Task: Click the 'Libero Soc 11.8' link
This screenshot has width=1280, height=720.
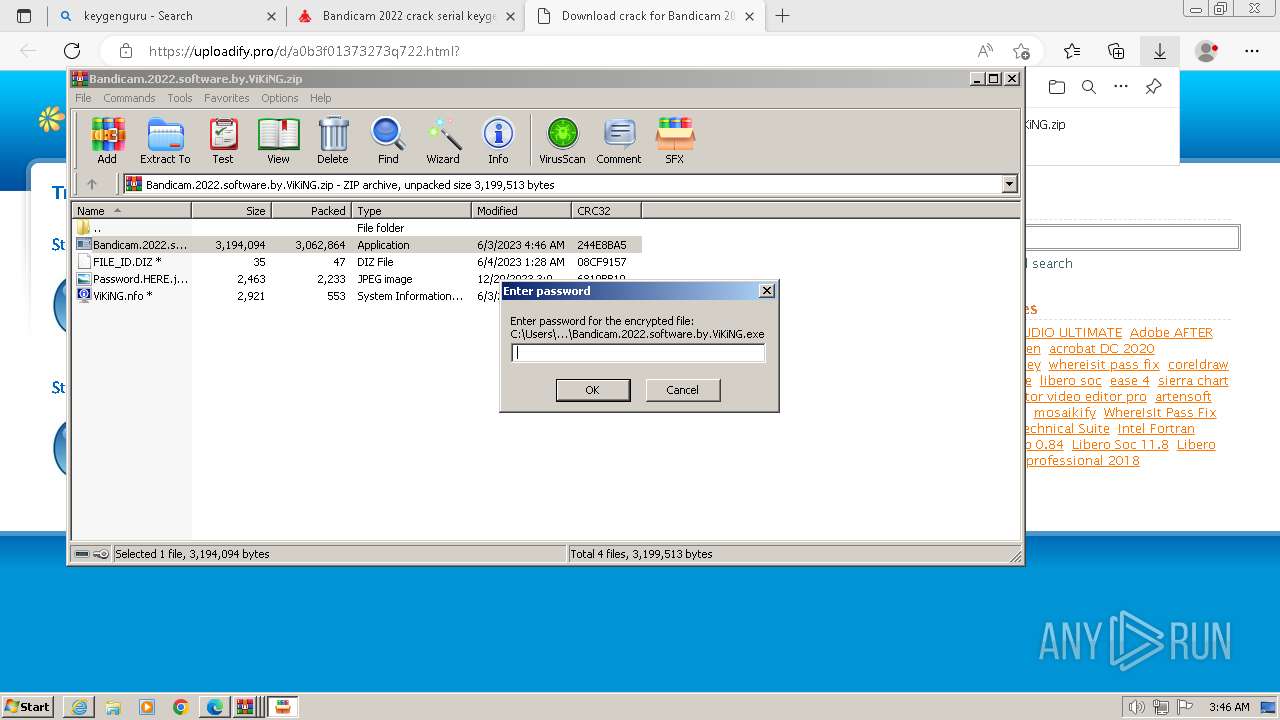Action: [x=1120, y=445]
